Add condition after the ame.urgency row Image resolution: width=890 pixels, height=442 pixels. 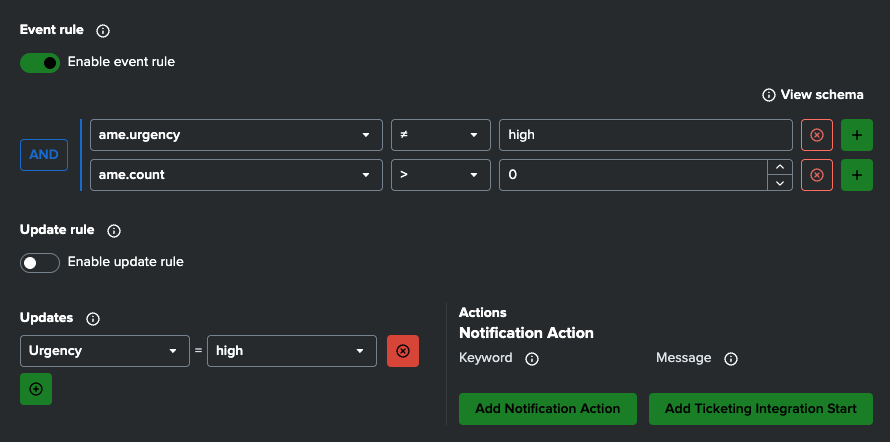coord(857,135)
